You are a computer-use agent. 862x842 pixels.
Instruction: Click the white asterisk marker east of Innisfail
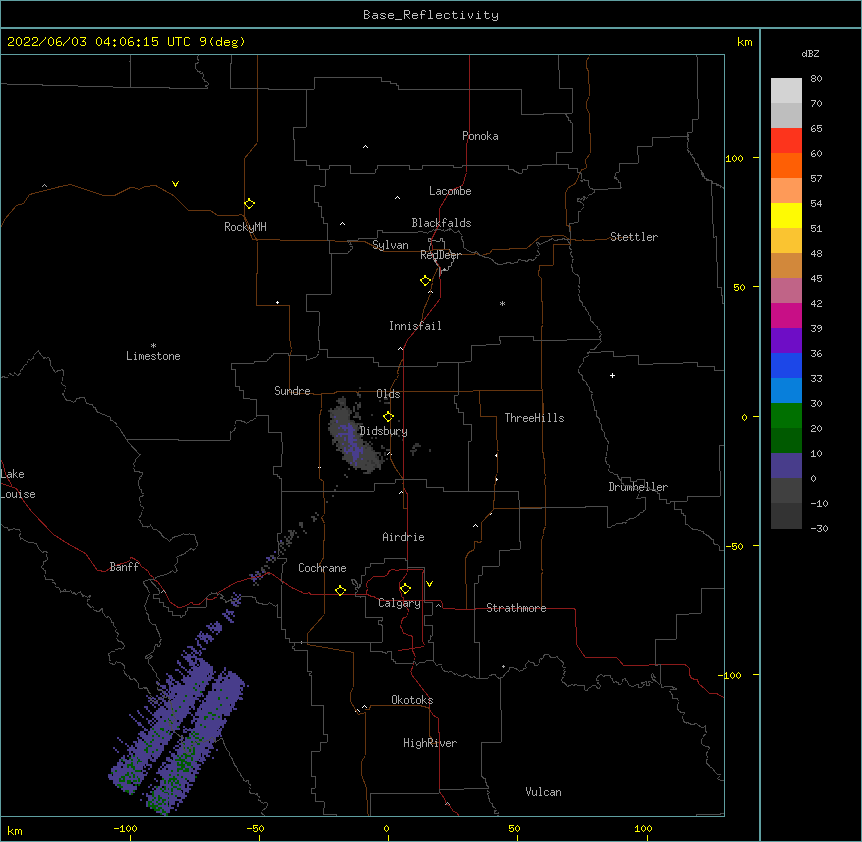[x=502, y=304]
